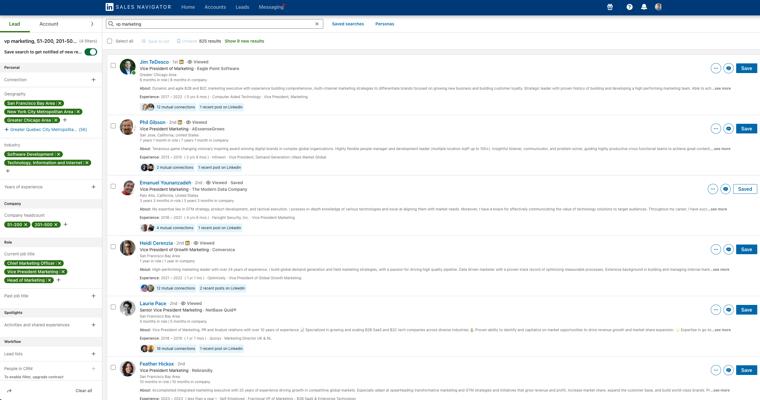Screen dimensions: 760x400
Task: Check the Select all checkbox
Action: coord(110,41)
